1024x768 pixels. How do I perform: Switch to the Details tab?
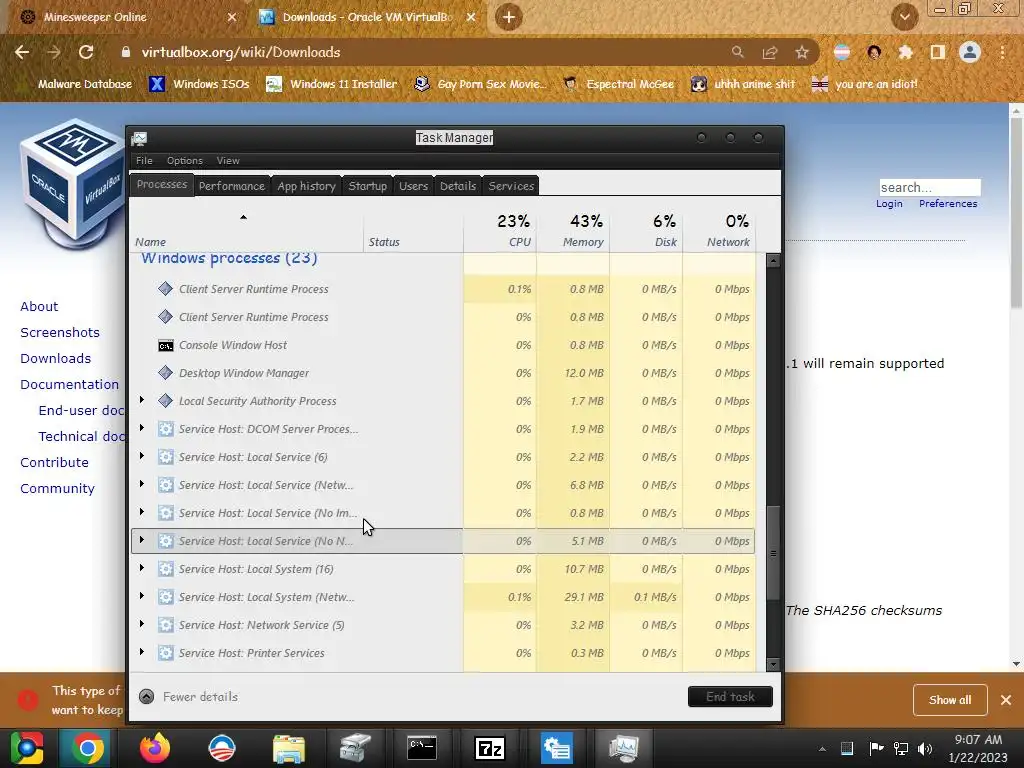[458, 186]
